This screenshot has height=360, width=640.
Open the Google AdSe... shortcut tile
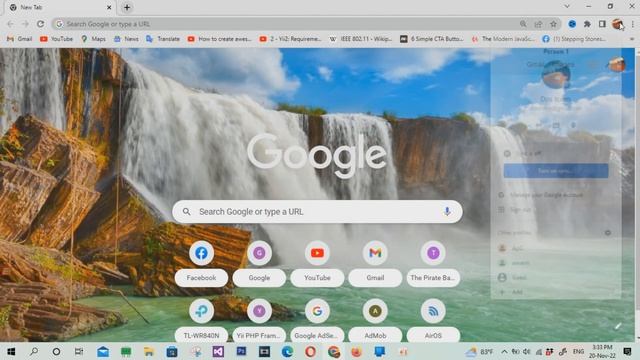click(x=317, y=321)
